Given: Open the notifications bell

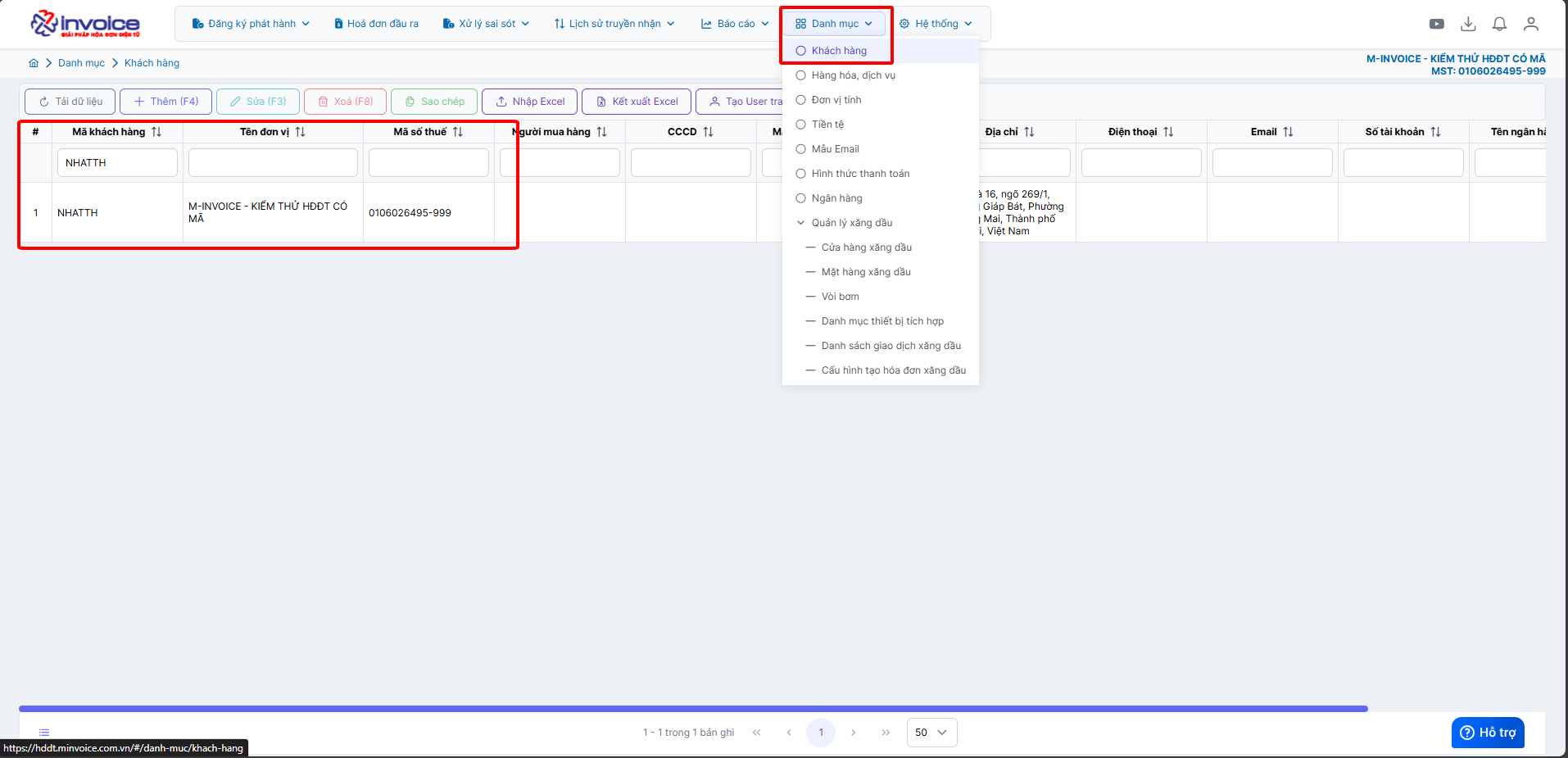Looking at the screenshot, I should coord(1499,24).
